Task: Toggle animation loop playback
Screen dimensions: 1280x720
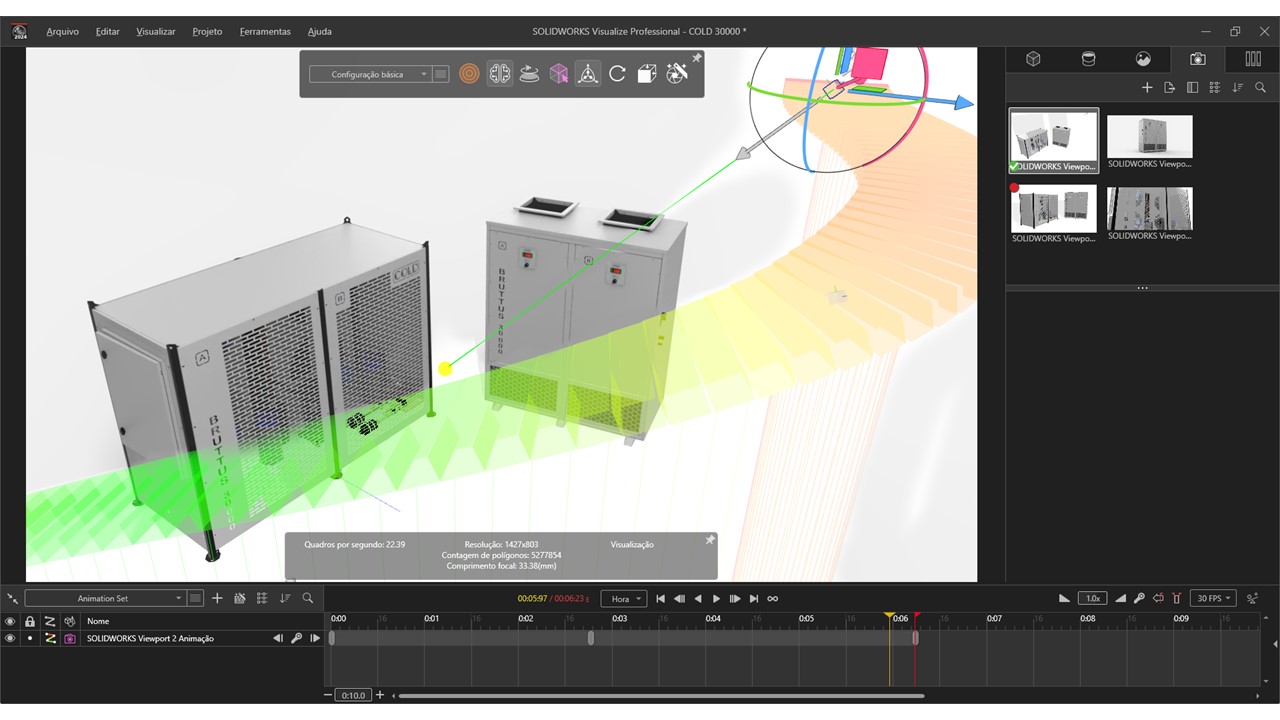Action: click(773, 599)
